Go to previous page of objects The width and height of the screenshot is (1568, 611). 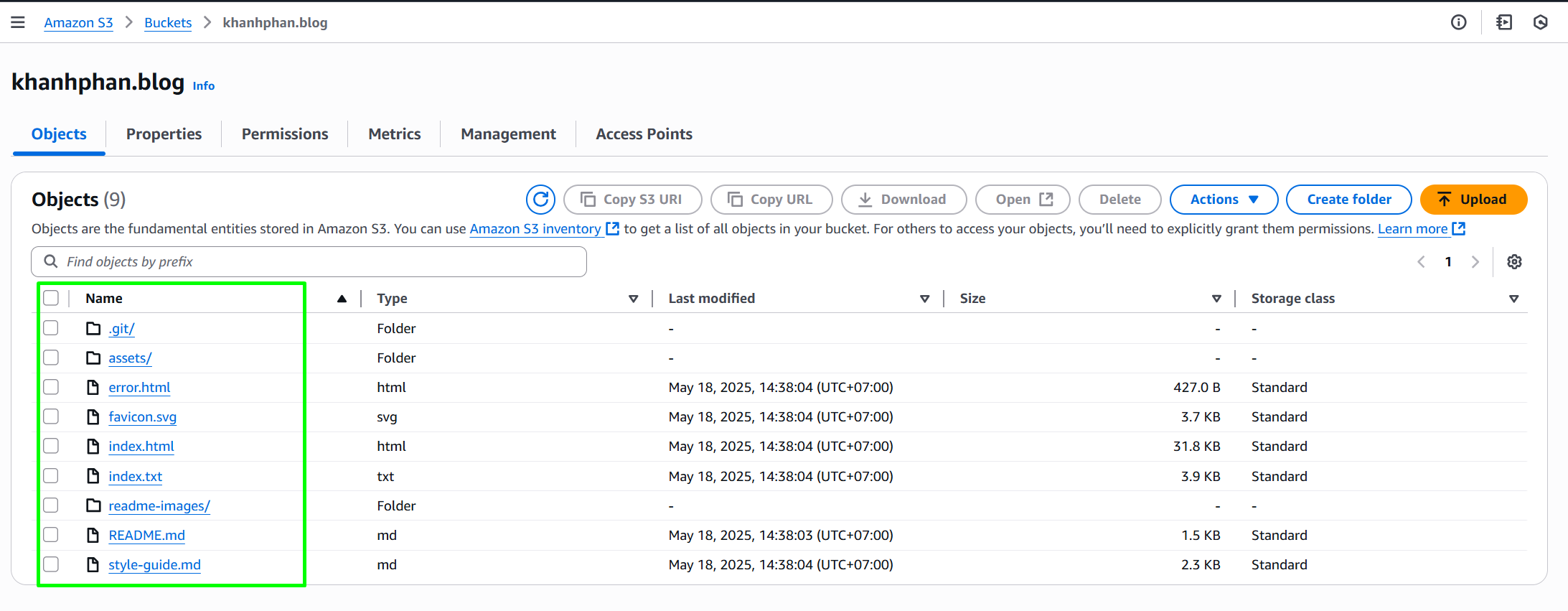coord(1421,262)
